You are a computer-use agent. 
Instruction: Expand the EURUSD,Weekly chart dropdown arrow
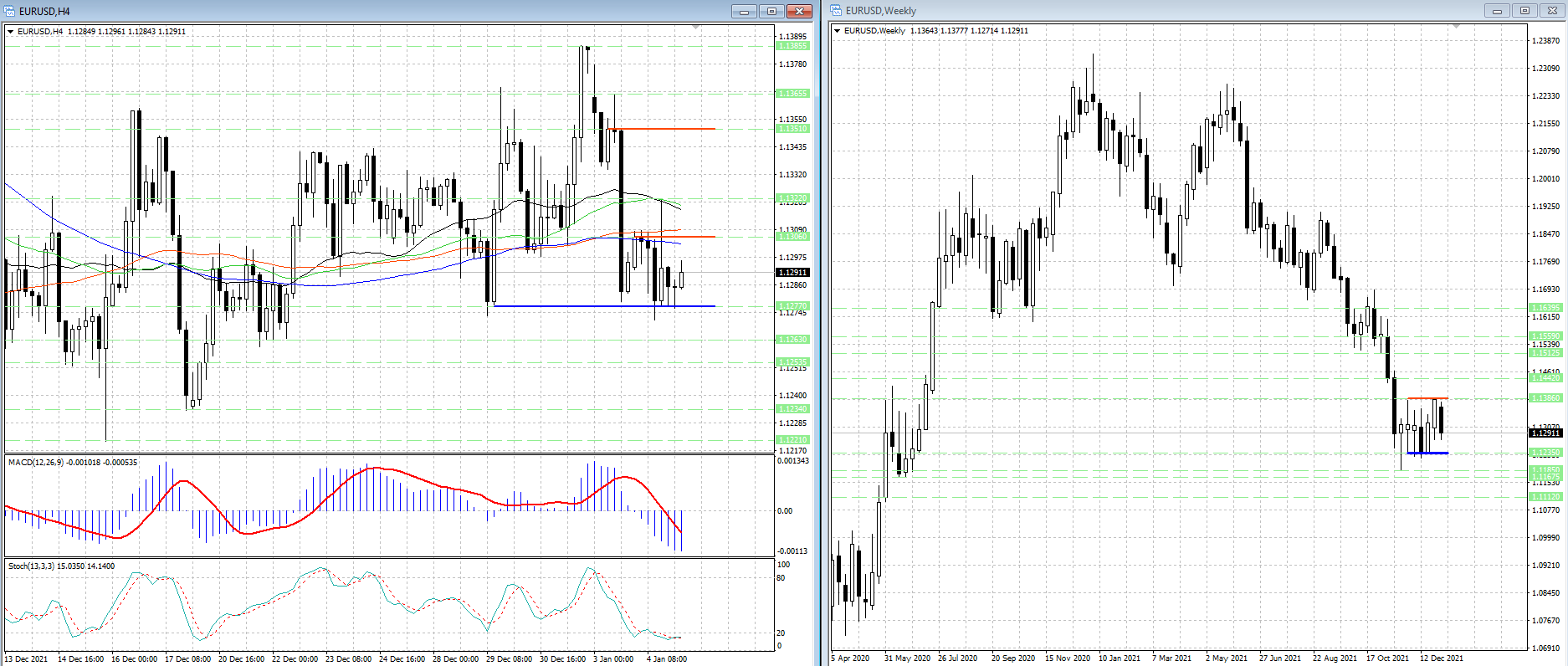[x=838, y=31]
